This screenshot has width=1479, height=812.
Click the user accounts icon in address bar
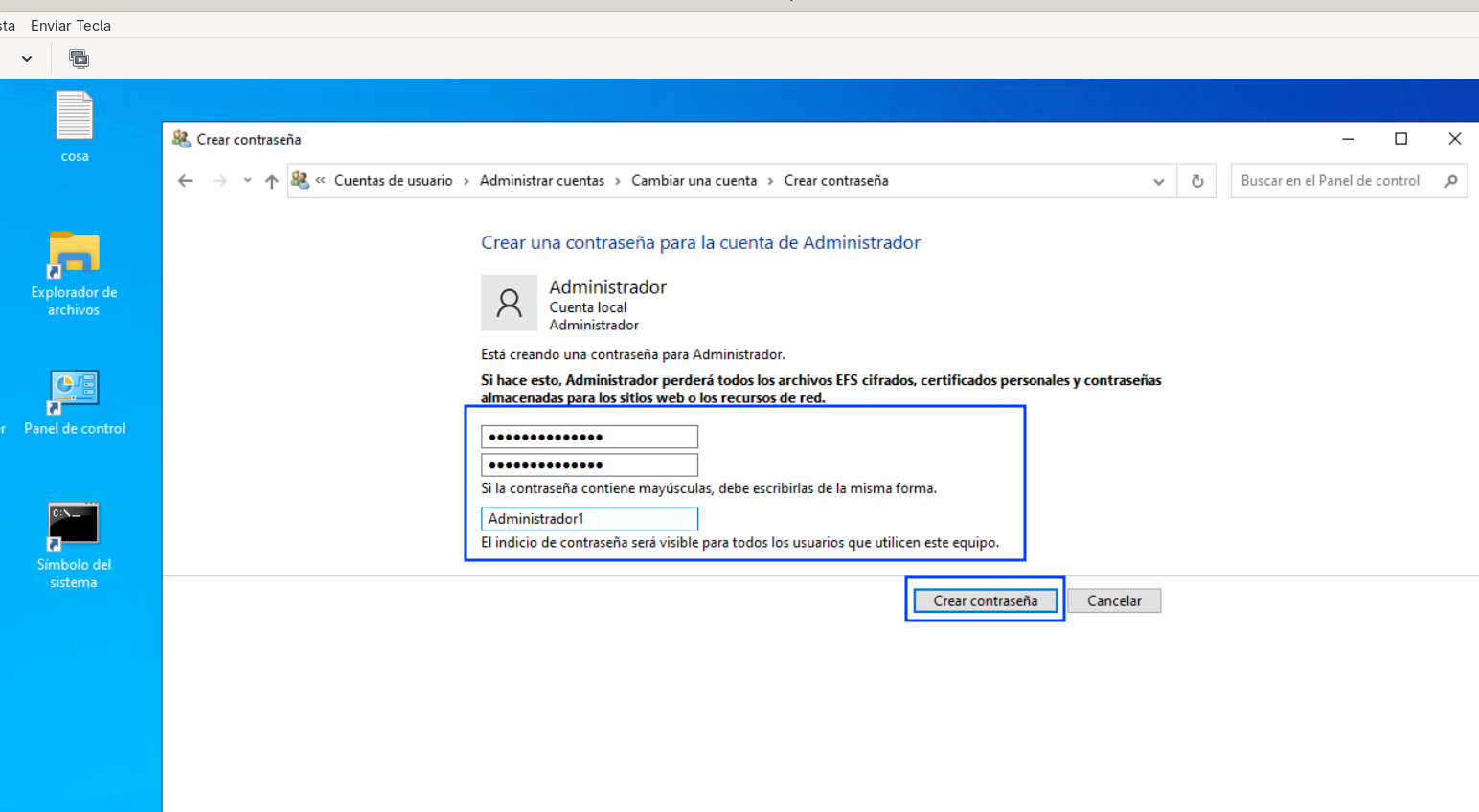(x=300, y=180)
